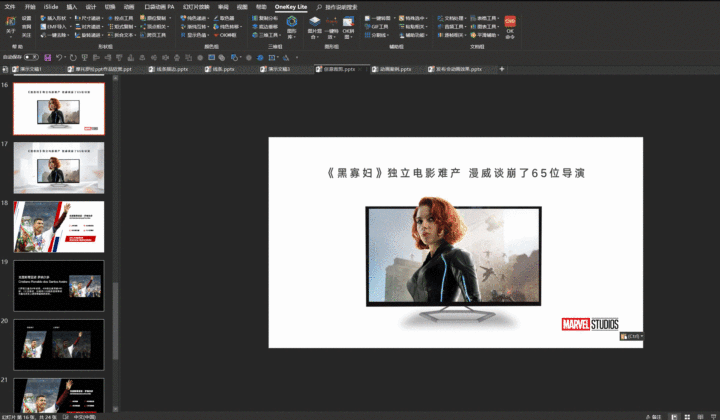
Task: Open the 拆合文本 split-merge text tool
Action: (x=121, y=35)
